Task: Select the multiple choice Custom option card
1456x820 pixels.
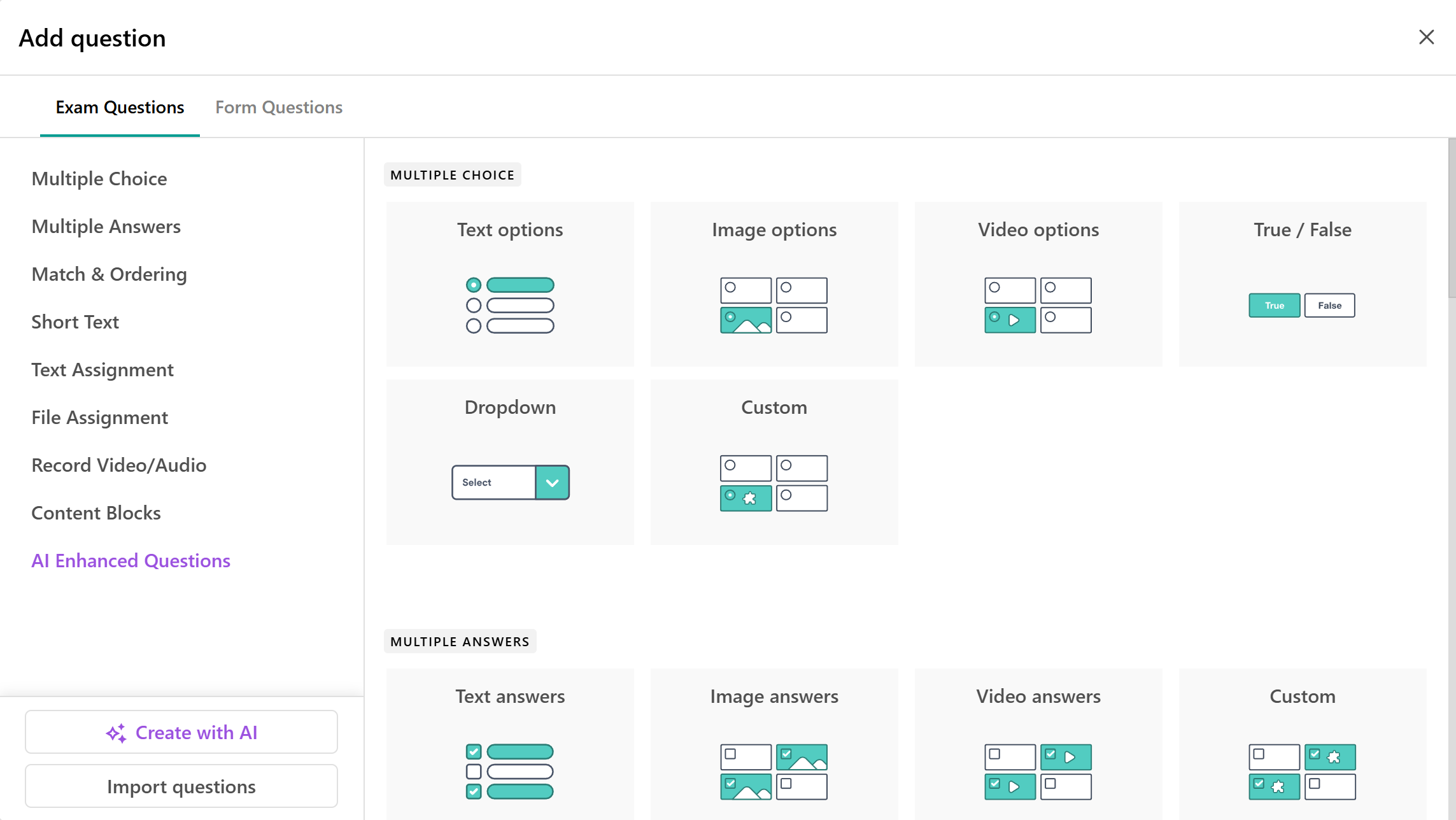Action: (774, 462)
